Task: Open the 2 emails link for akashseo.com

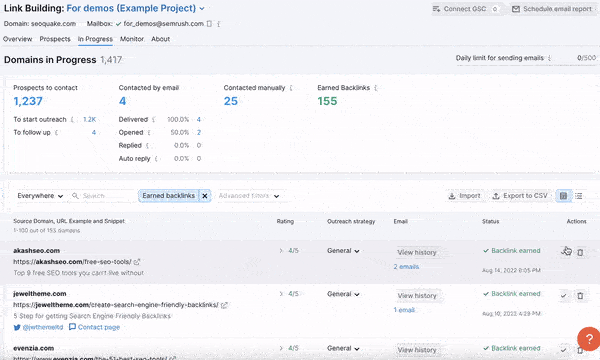Action: [x=406, y=267]
